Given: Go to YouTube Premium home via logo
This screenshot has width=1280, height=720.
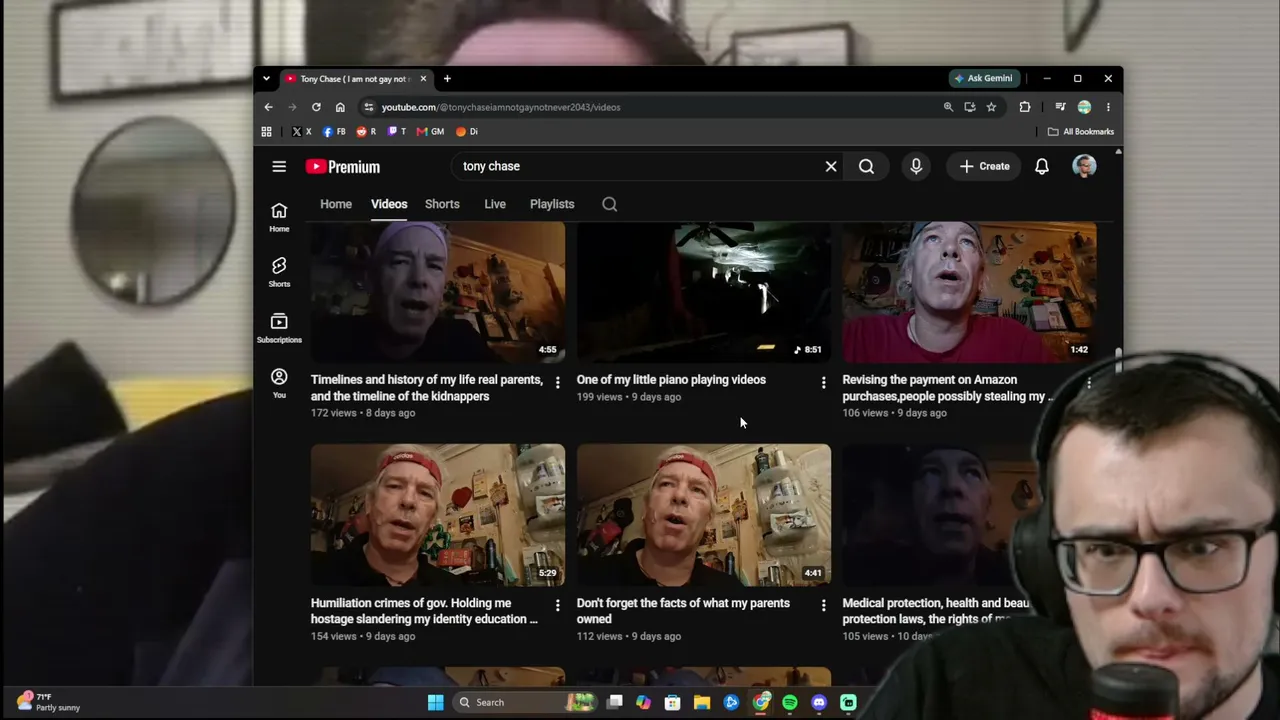Looking at the screenshot, I should click(343, 167).
